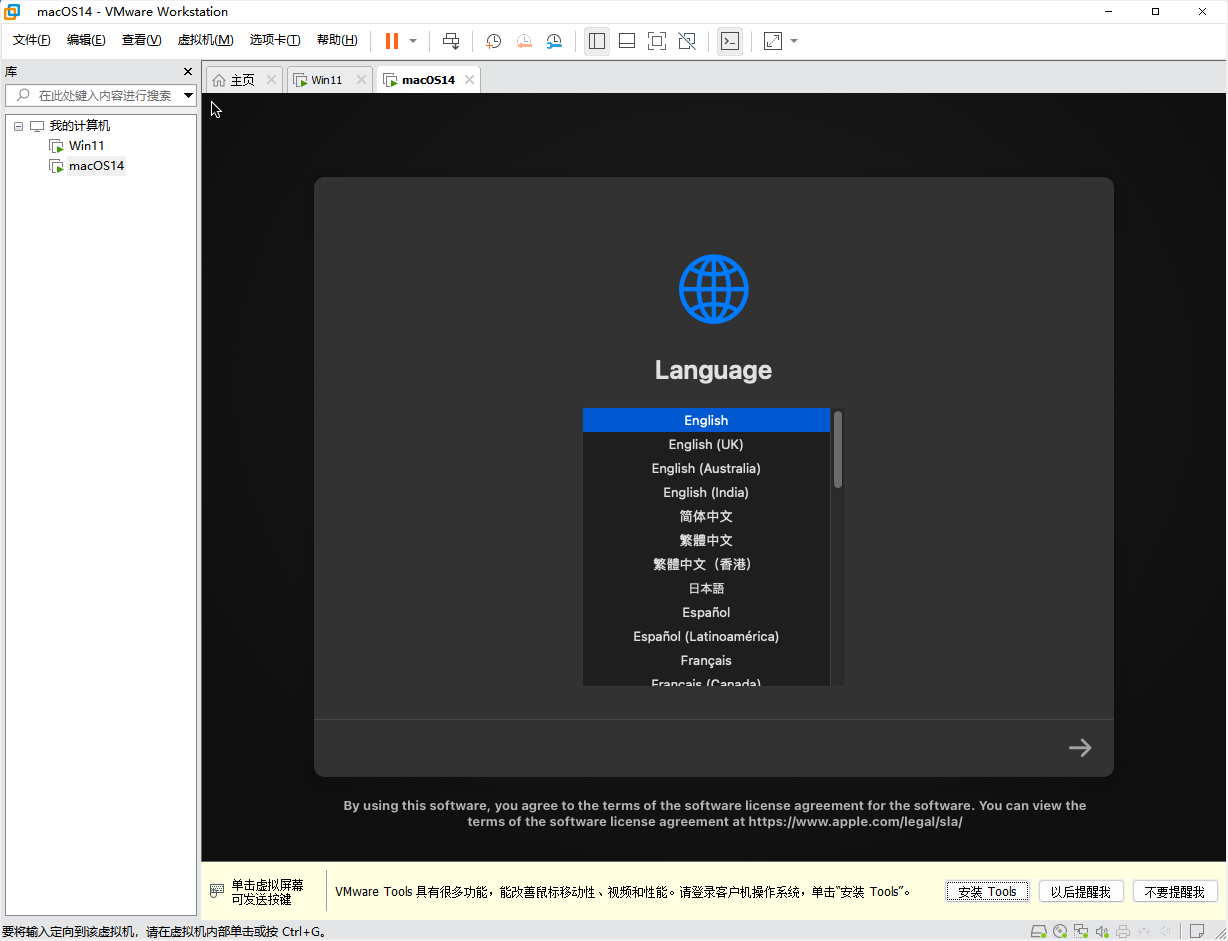The image size is (1228, 941).
Task: Close the 库 library panel
Action: tap(188, 72)
